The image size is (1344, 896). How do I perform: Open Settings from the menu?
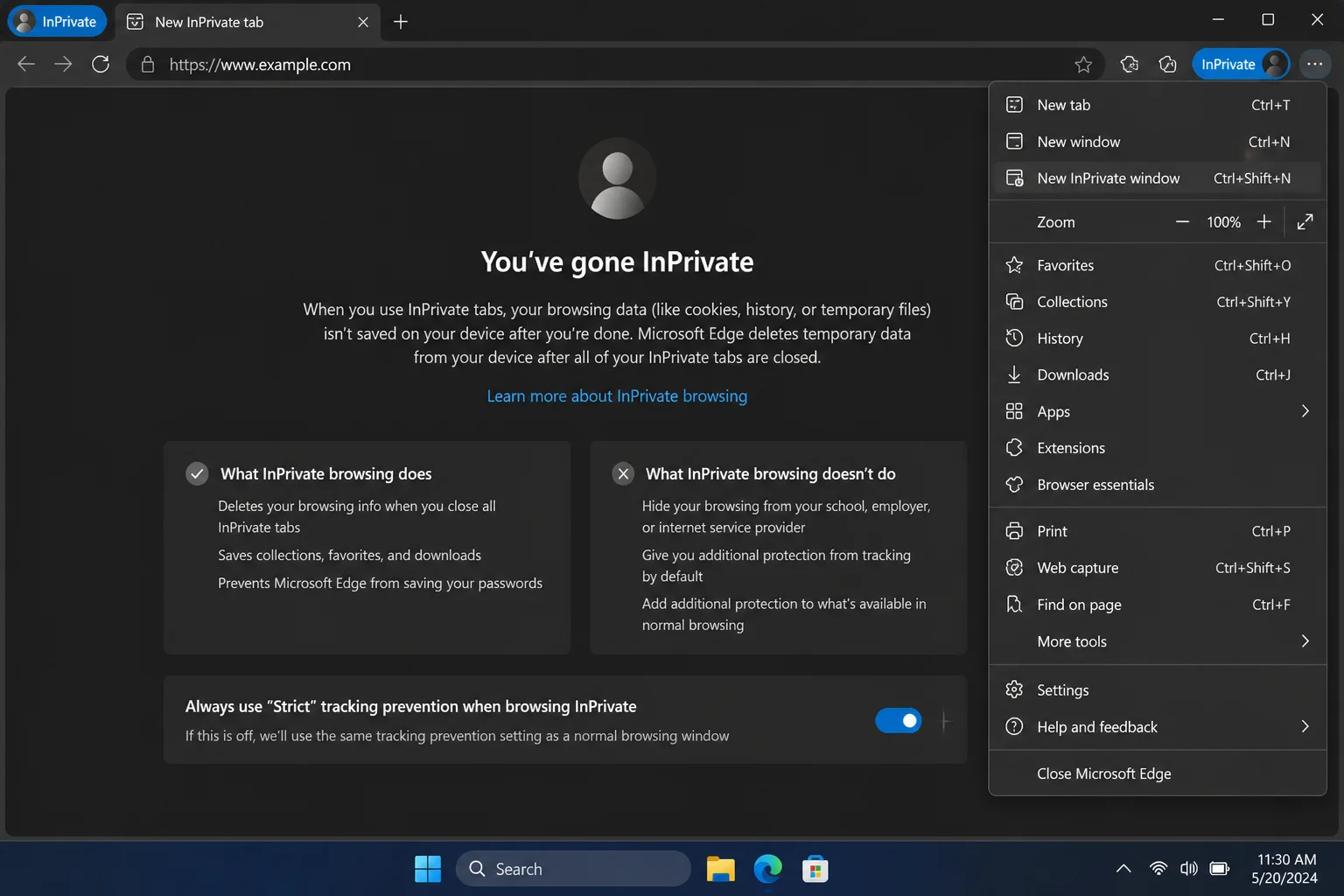point(1157,690)
